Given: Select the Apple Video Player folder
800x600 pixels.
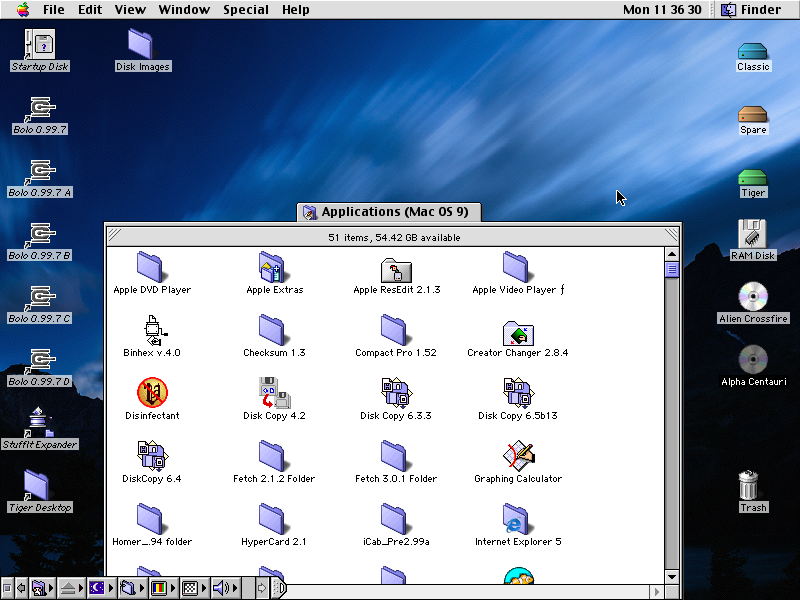Looking at the screenshot, I should 516,267.
